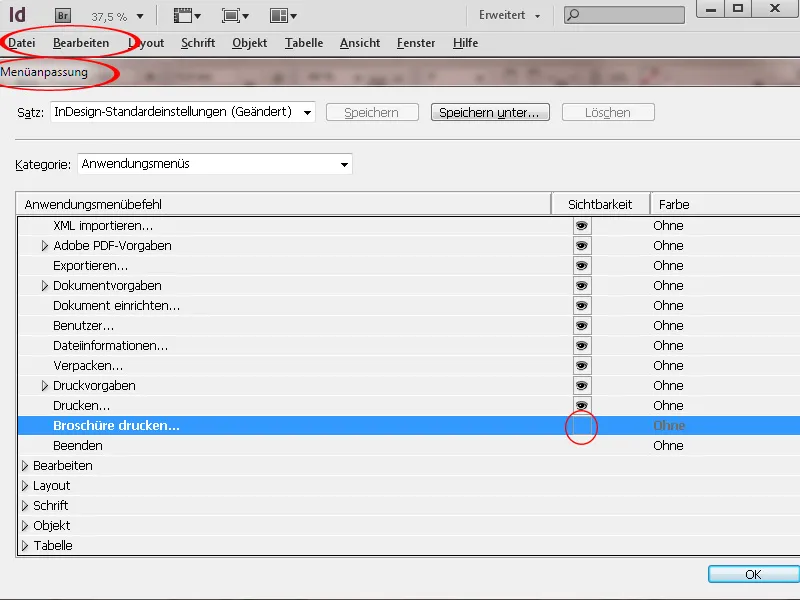Click the search magnifier icon
The width and height of the screenshot is (800, 600).
[573, 15]
